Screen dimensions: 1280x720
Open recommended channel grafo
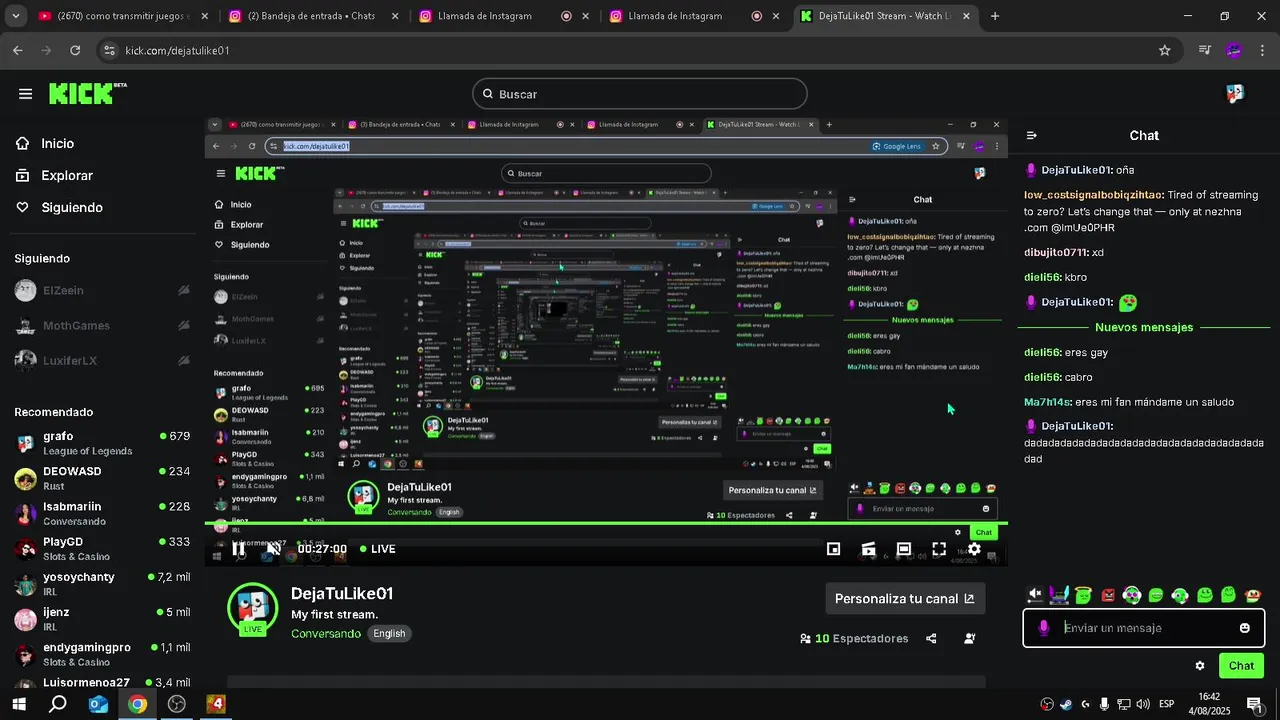[100, 443]
